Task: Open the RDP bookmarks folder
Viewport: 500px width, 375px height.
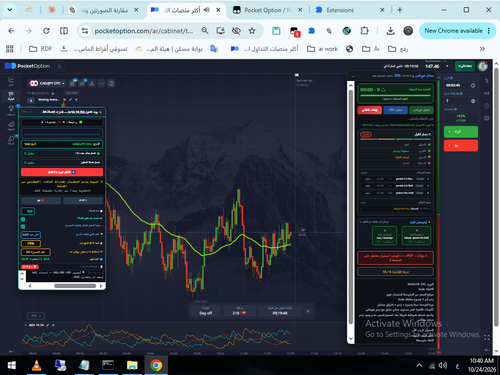Action: point(41,49)
